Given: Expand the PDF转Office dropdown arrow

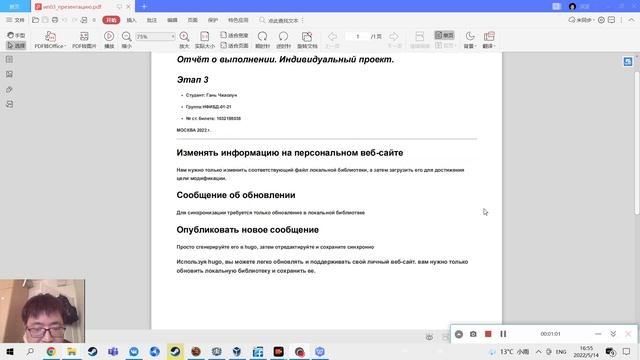Looking at the screenshot, I should click(65, 46).
